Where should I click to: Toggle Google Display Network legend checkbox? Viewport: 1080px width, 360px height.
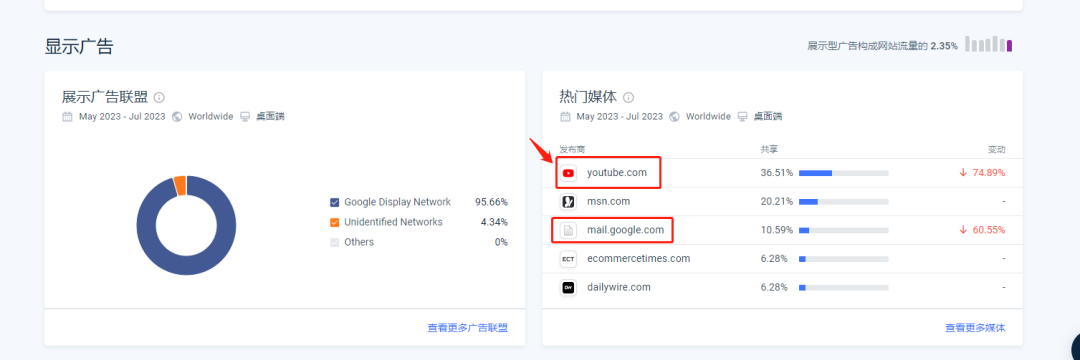pyautogui.click(x=335, y=202)
